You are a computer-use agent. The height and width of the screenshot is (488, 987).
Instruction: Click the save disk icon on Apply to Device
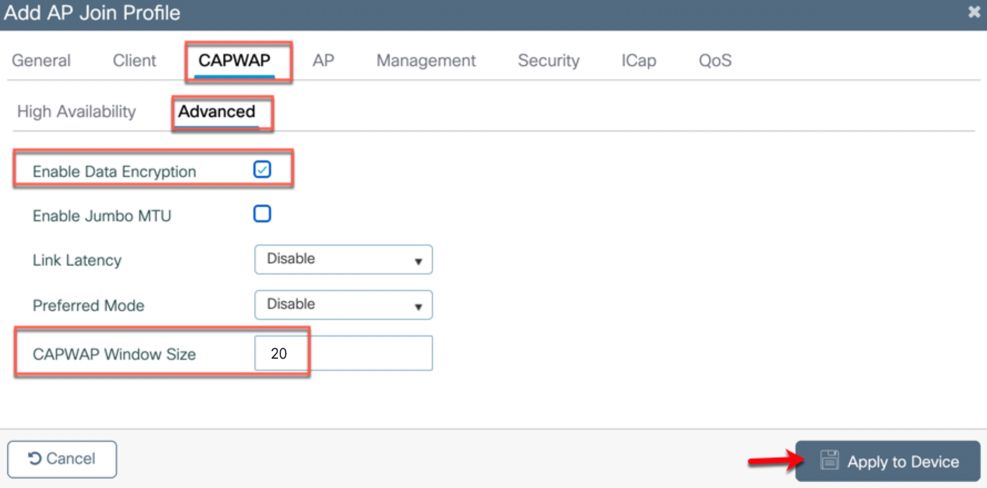coord(830,461)
